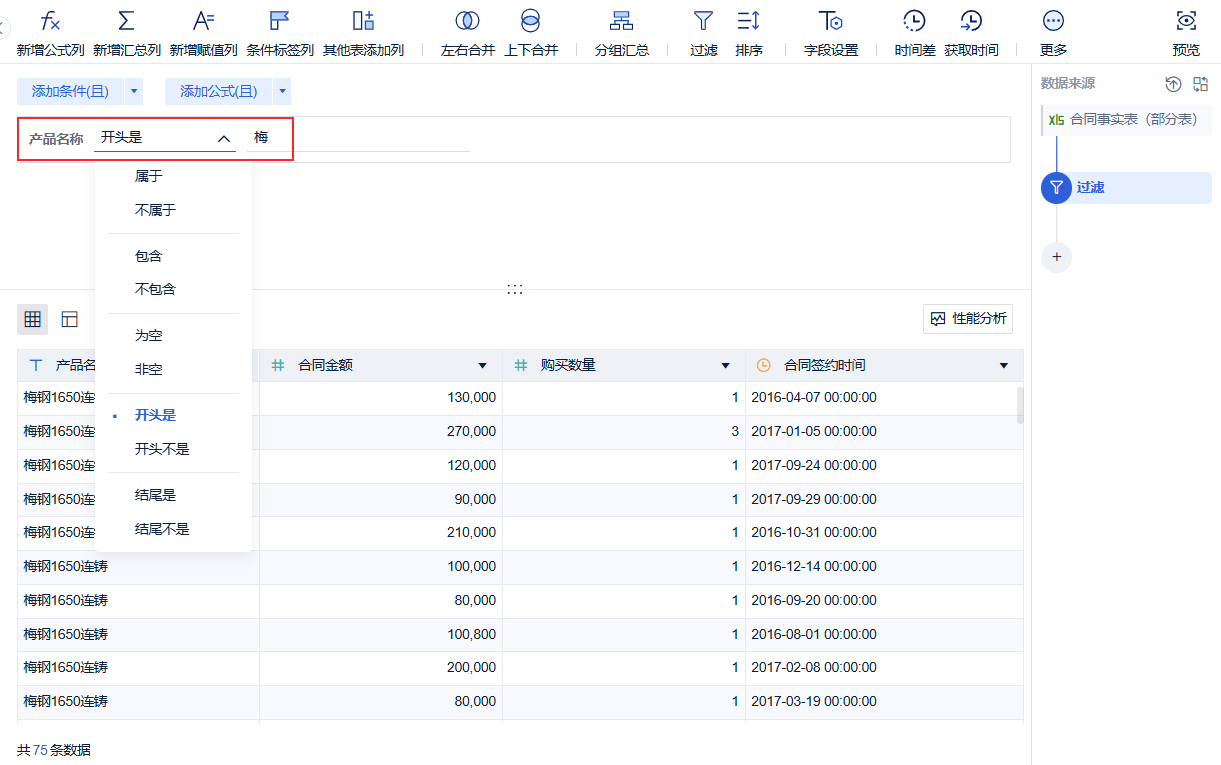Click the 共75条数据 record count text
Image resolution: width=1221 pixels, height=765 pixels.
(x=54, y=749)
